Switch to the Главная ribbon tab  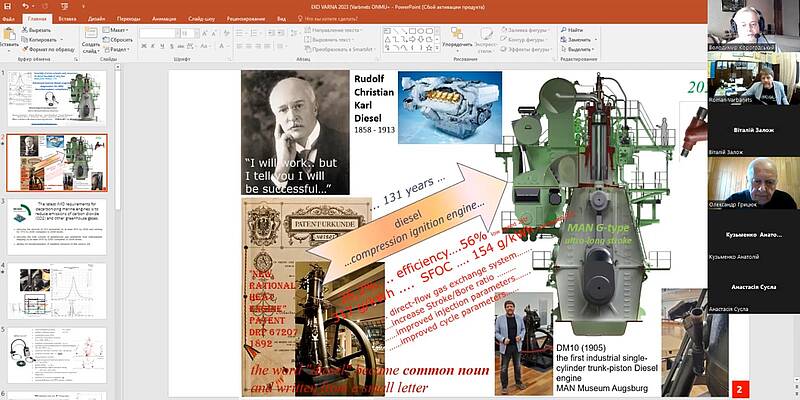[37, 19]
